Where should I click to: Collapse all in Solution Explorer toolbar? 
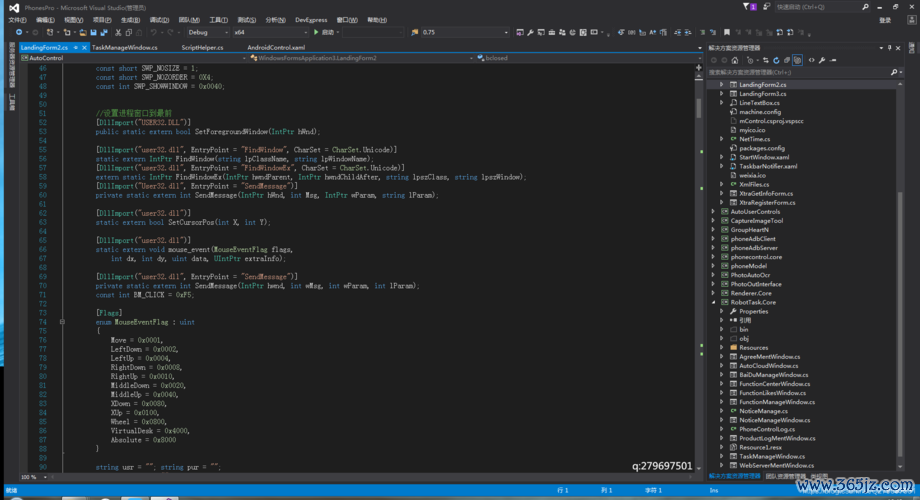[787, 60]
